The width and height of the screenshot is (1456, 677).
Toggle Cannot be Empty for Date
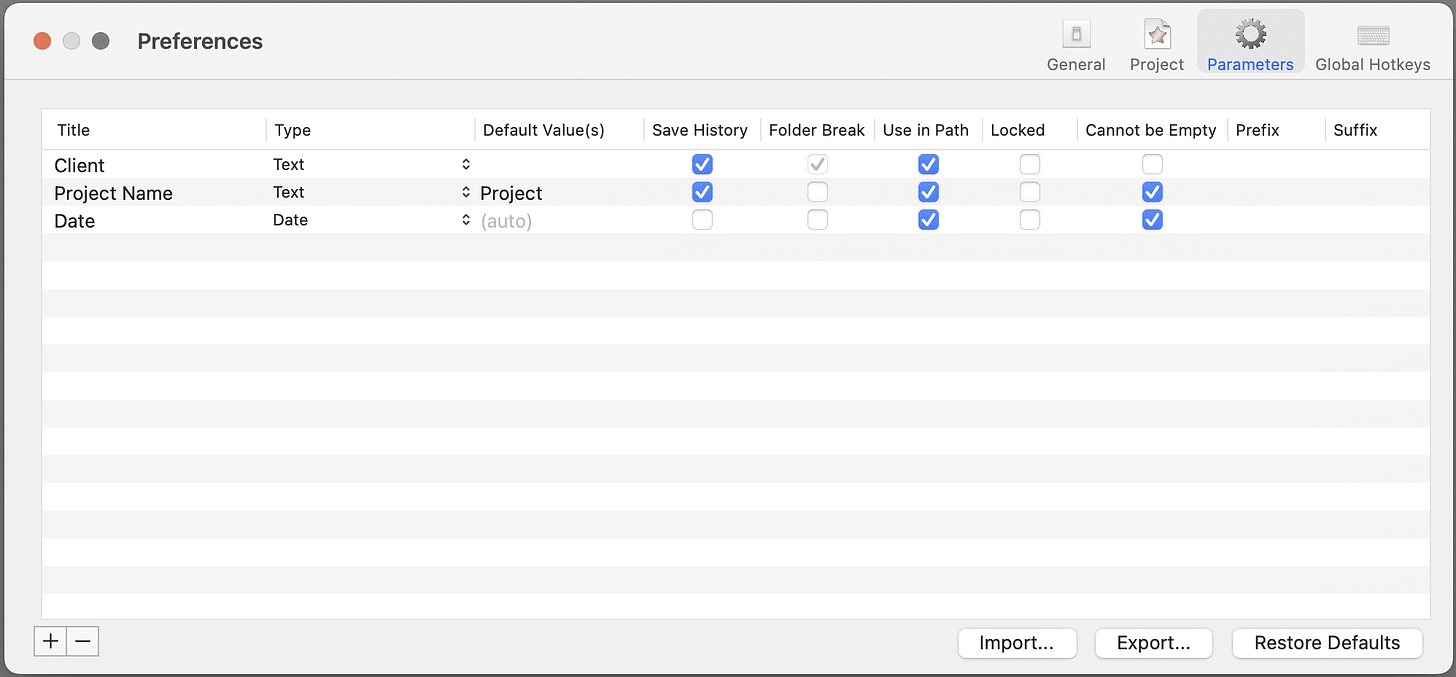point(1152,220)
